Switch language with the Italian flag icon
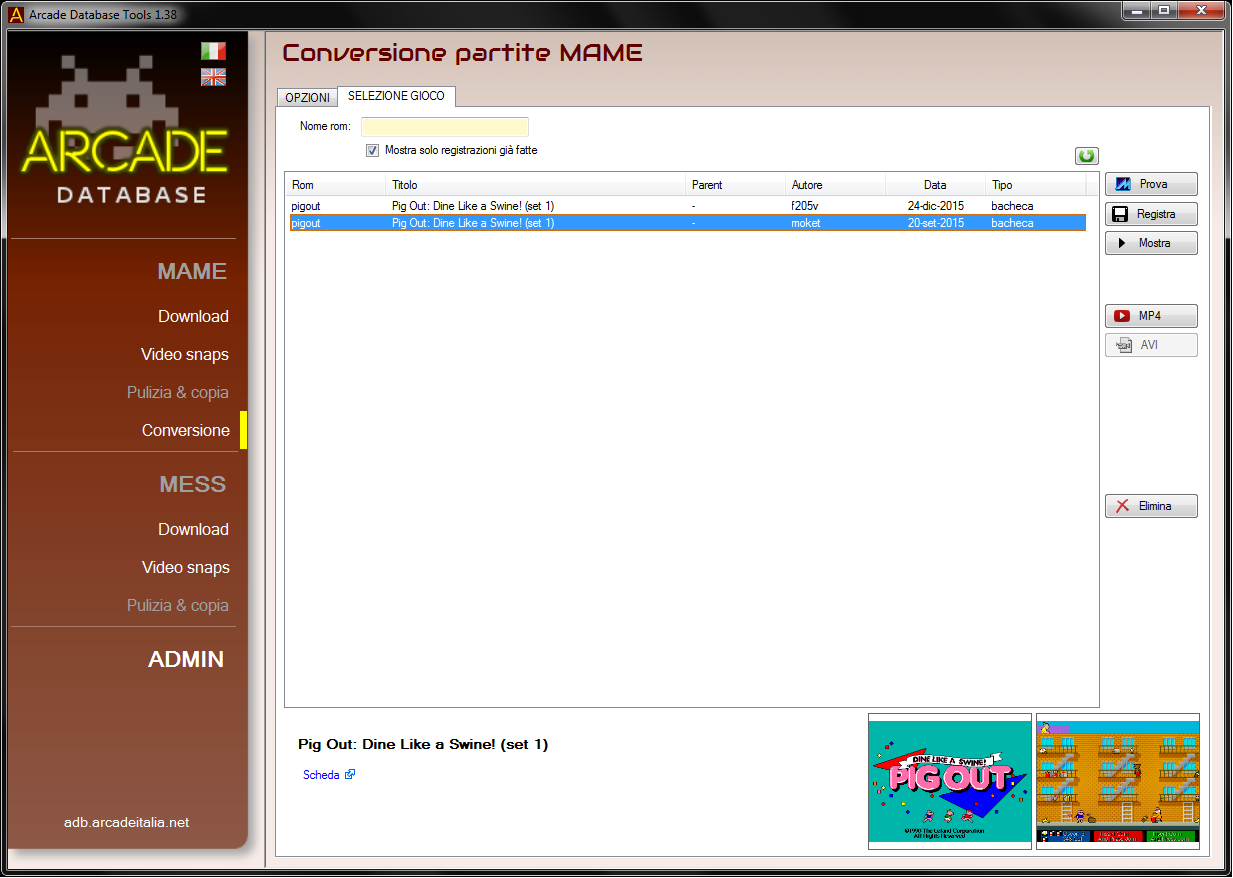1233x878 pixels. (213, 51)
